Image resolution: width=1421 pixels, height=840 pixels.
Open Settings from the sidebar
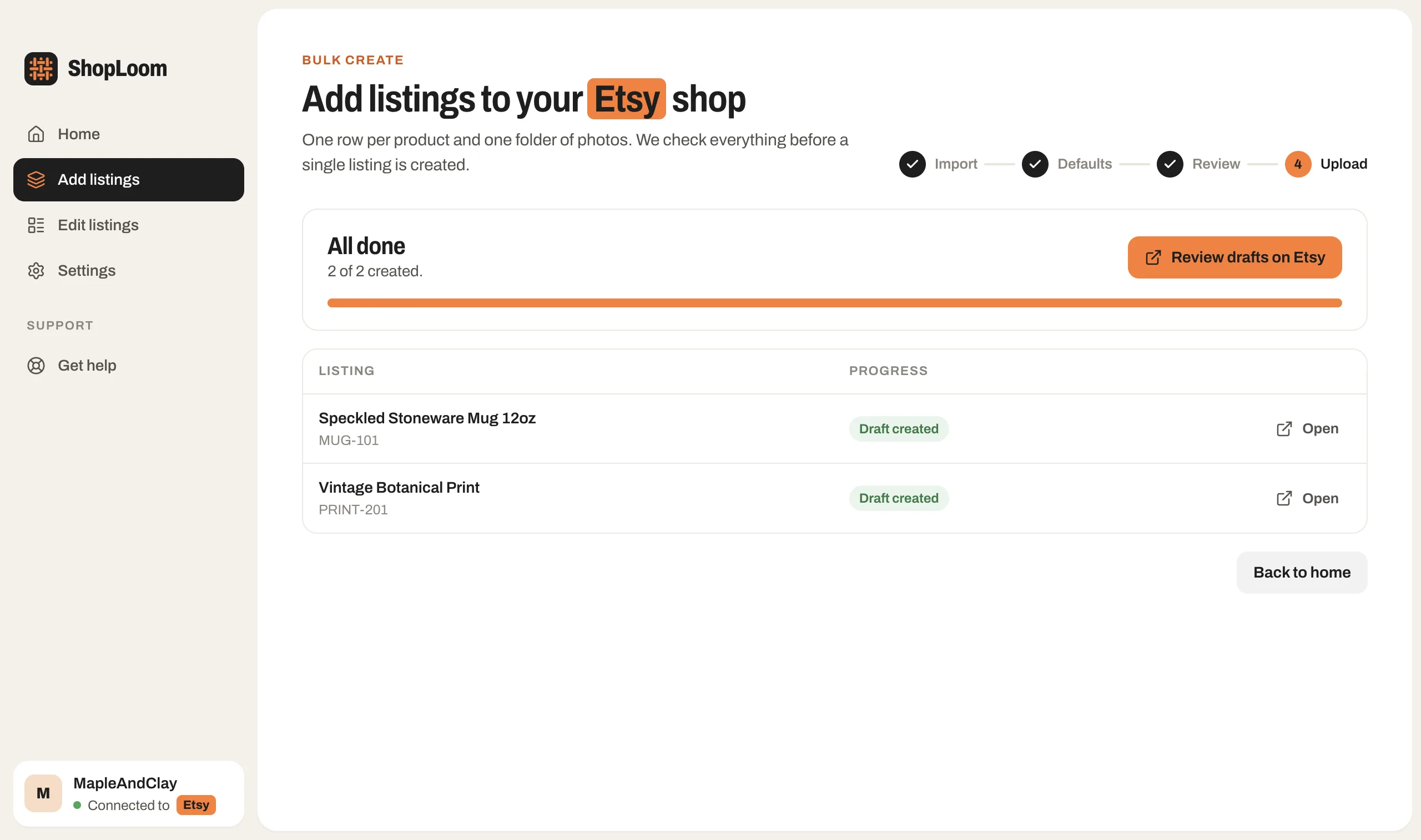[129, 271]
